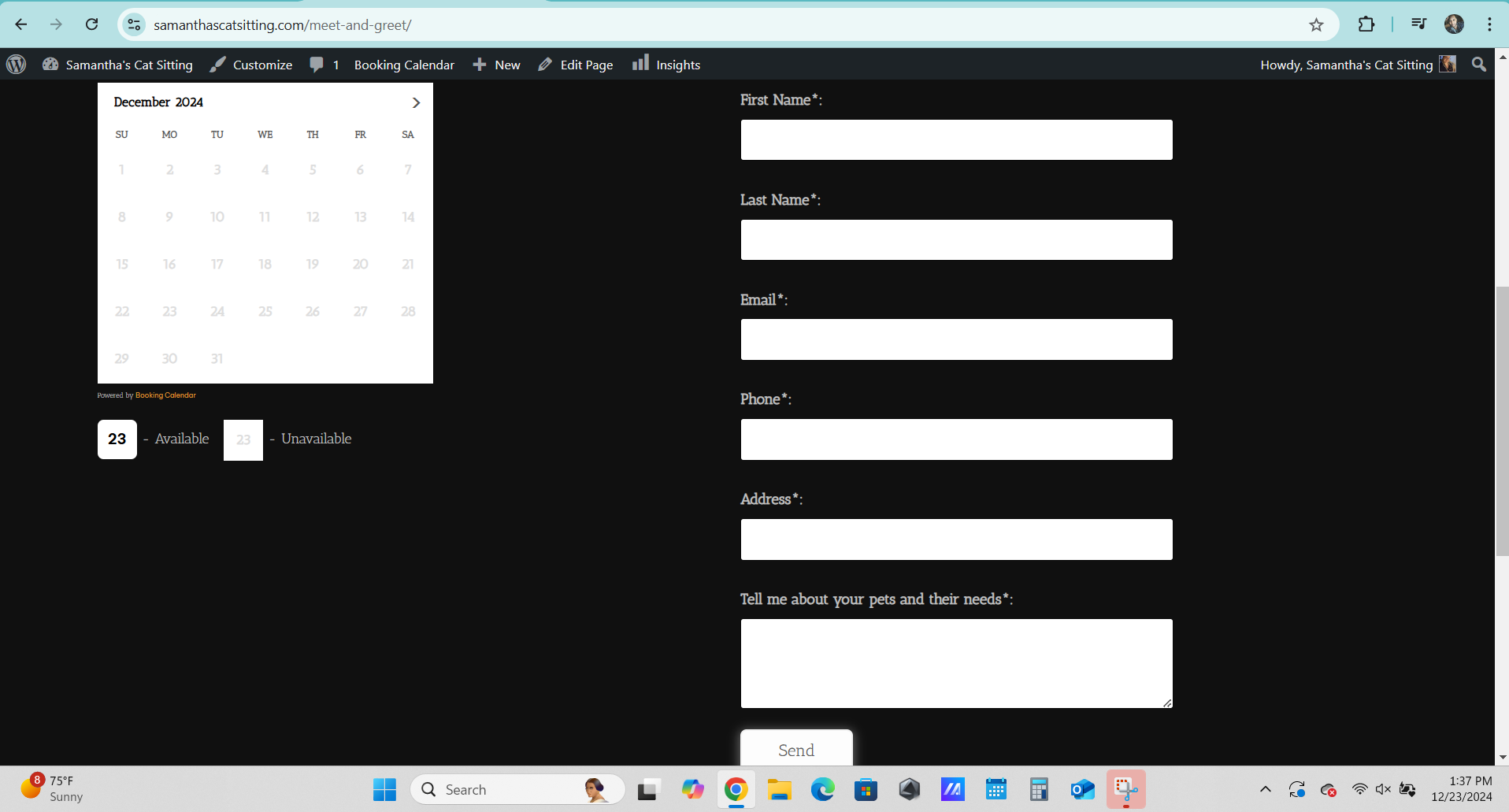Viewport: 1509px width, 812px height.
Task: Click Edit Page in admin bar
Action: [x=576, y=65]
